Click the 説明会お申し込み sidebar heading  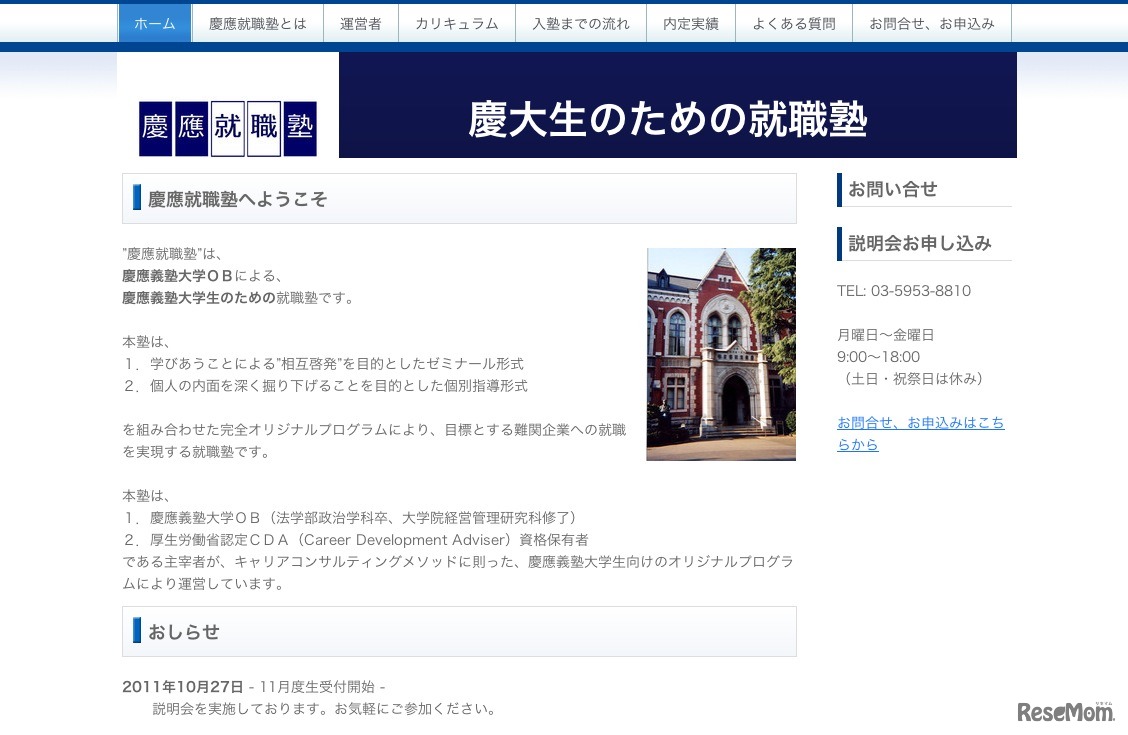click(920, 243)
